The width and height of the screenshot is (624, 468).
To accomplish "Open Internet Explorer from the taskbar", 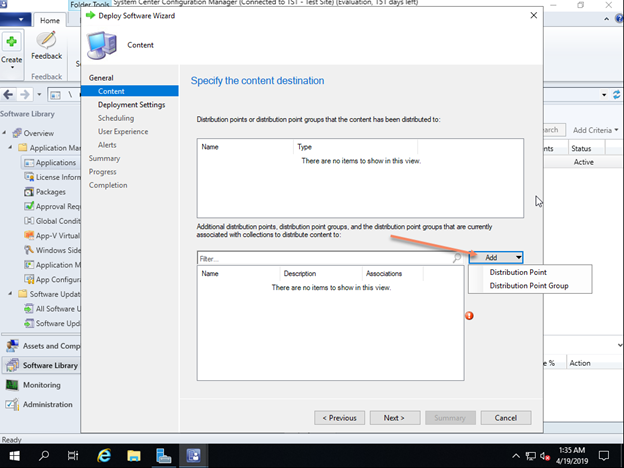I will tap(104, 456).
